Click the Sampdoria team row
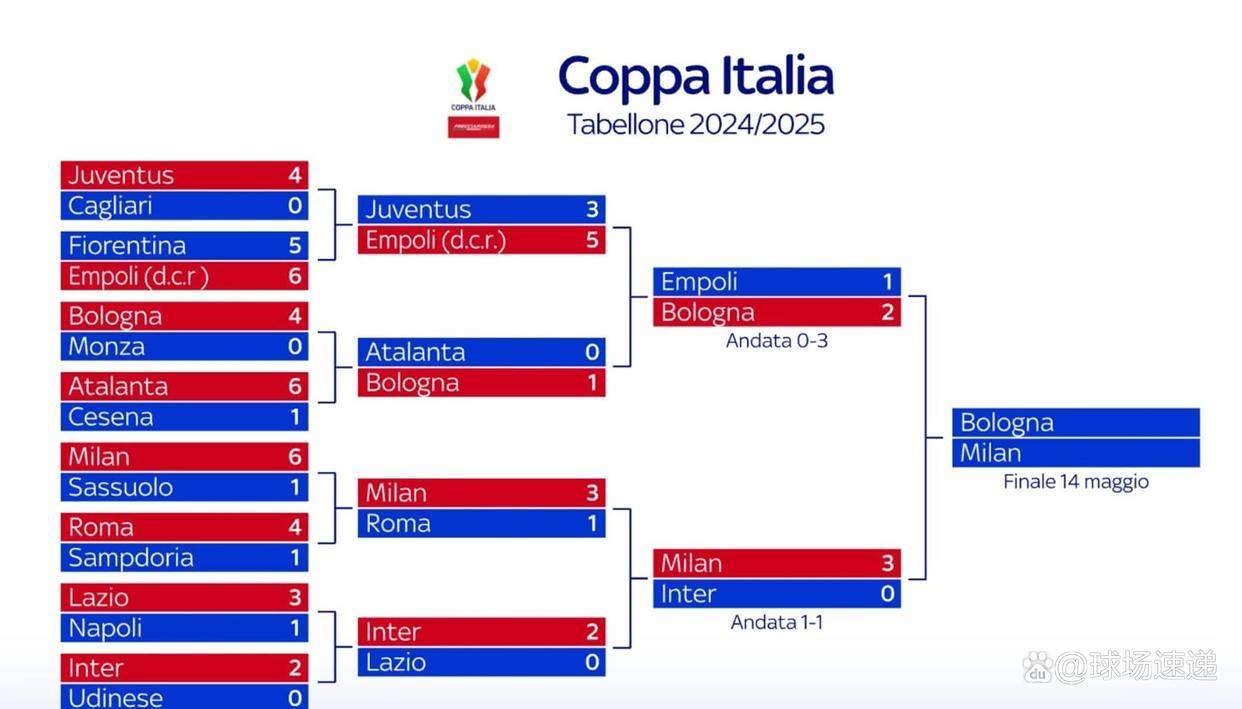This screenshot has height=709, width=1242. point(184,558)
